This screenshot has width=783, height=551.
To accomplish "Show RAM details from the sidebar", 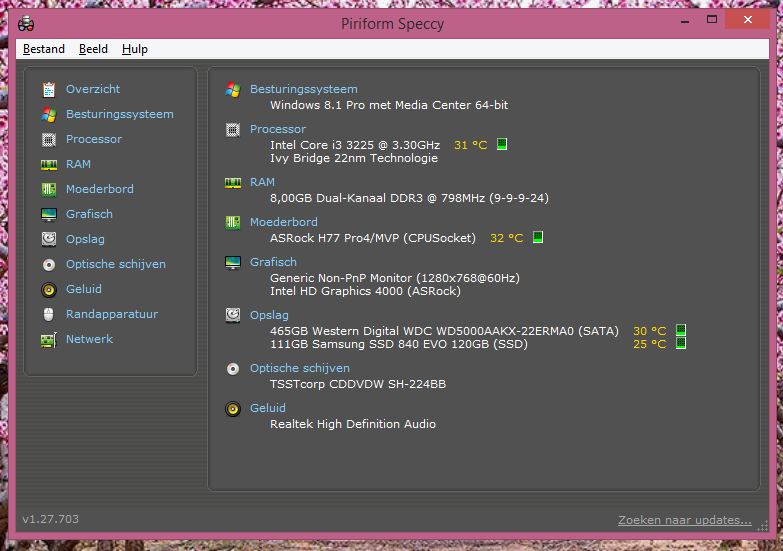I will (x=78, y=164).
